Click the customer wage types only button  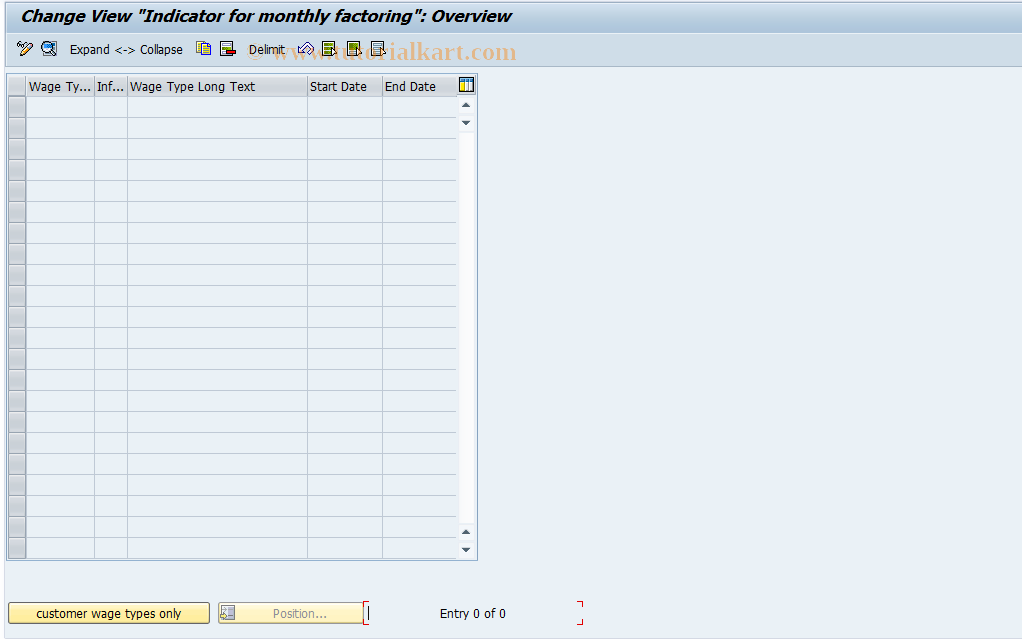(109, 614)
